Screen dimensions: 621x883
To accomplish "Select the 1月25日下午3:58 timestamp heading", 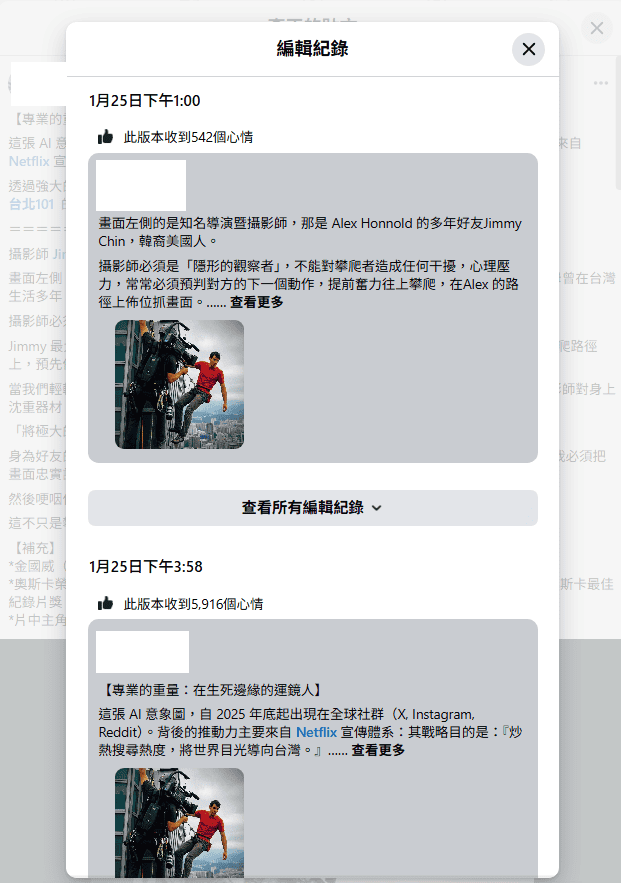I will (x=145, y=567).
